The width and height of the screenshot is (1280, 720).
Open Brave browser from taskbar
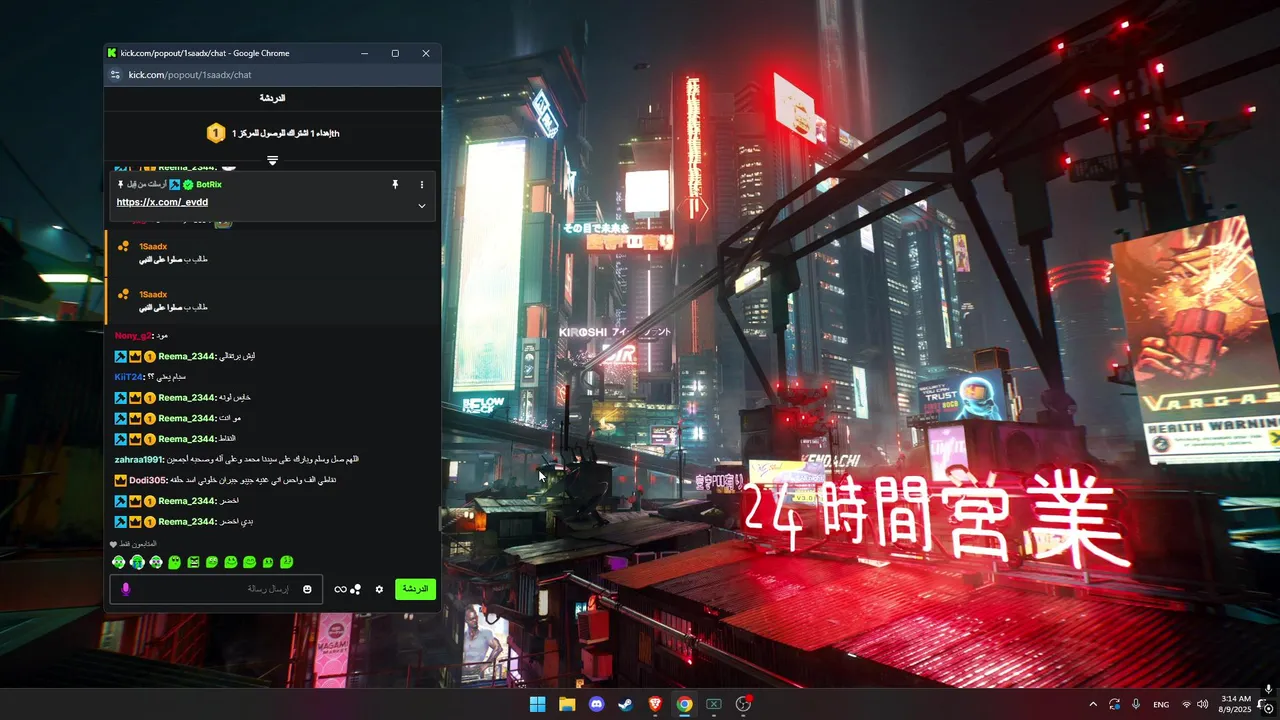(655, 704)
